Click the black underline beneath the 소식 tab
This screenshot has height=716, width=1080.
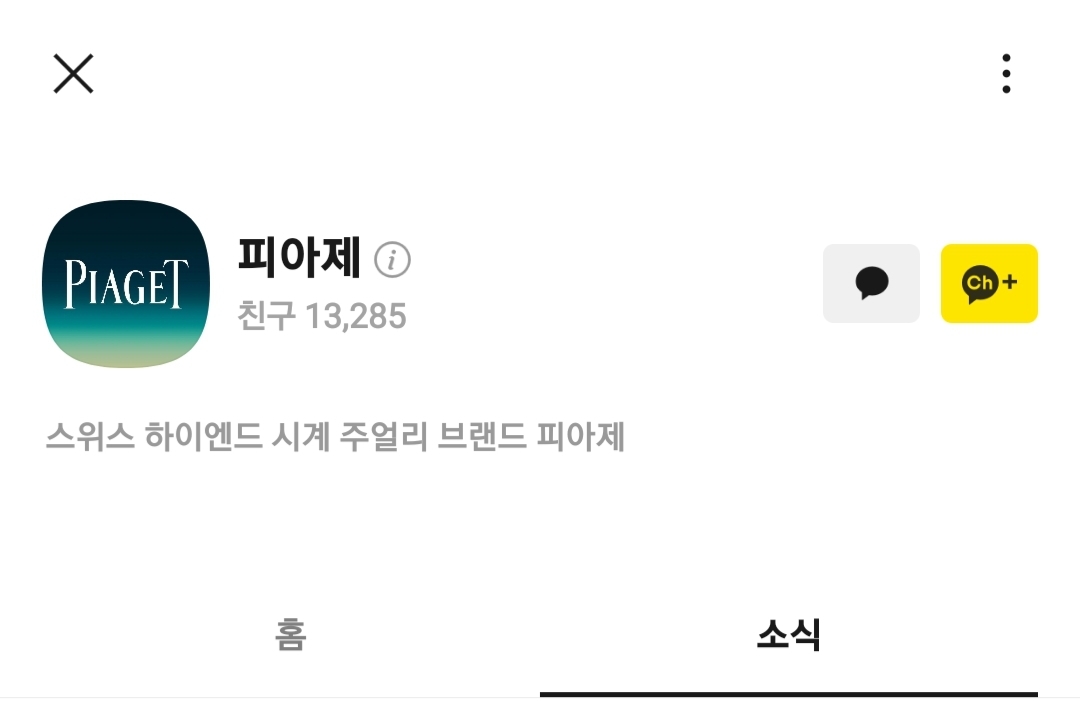[789, 694]
